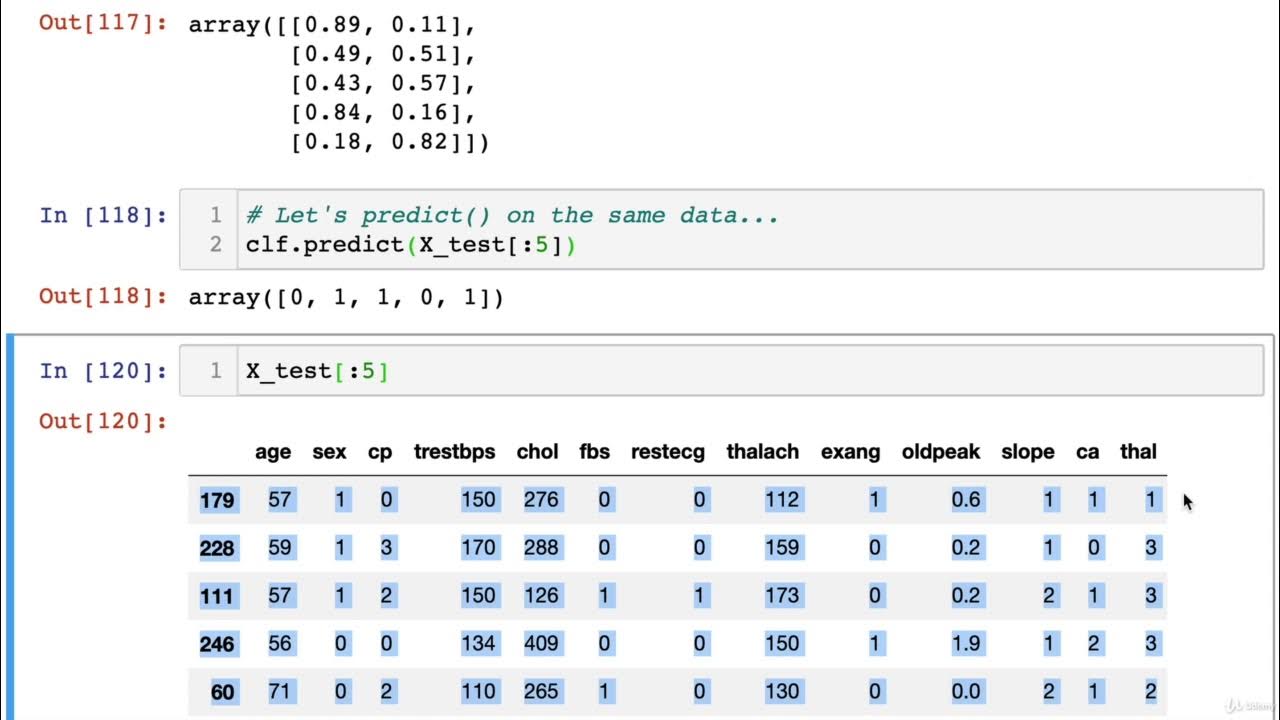Click the chol value 409
Viewport: 1280px width, 720px height.
click(x=541, y=644)
